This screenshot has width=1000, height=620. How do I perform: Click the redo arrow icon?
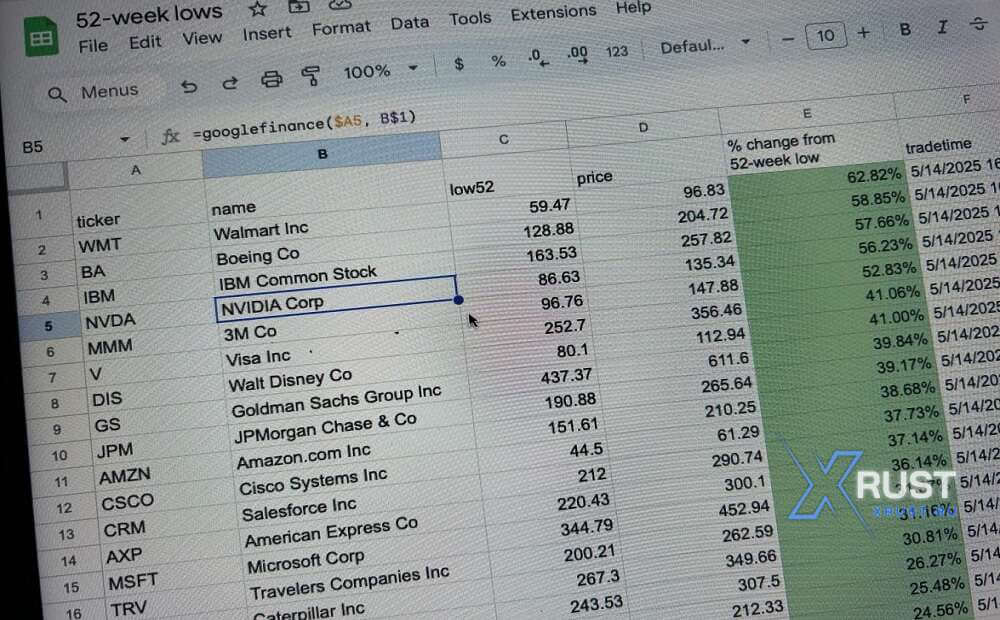point(230,84)
